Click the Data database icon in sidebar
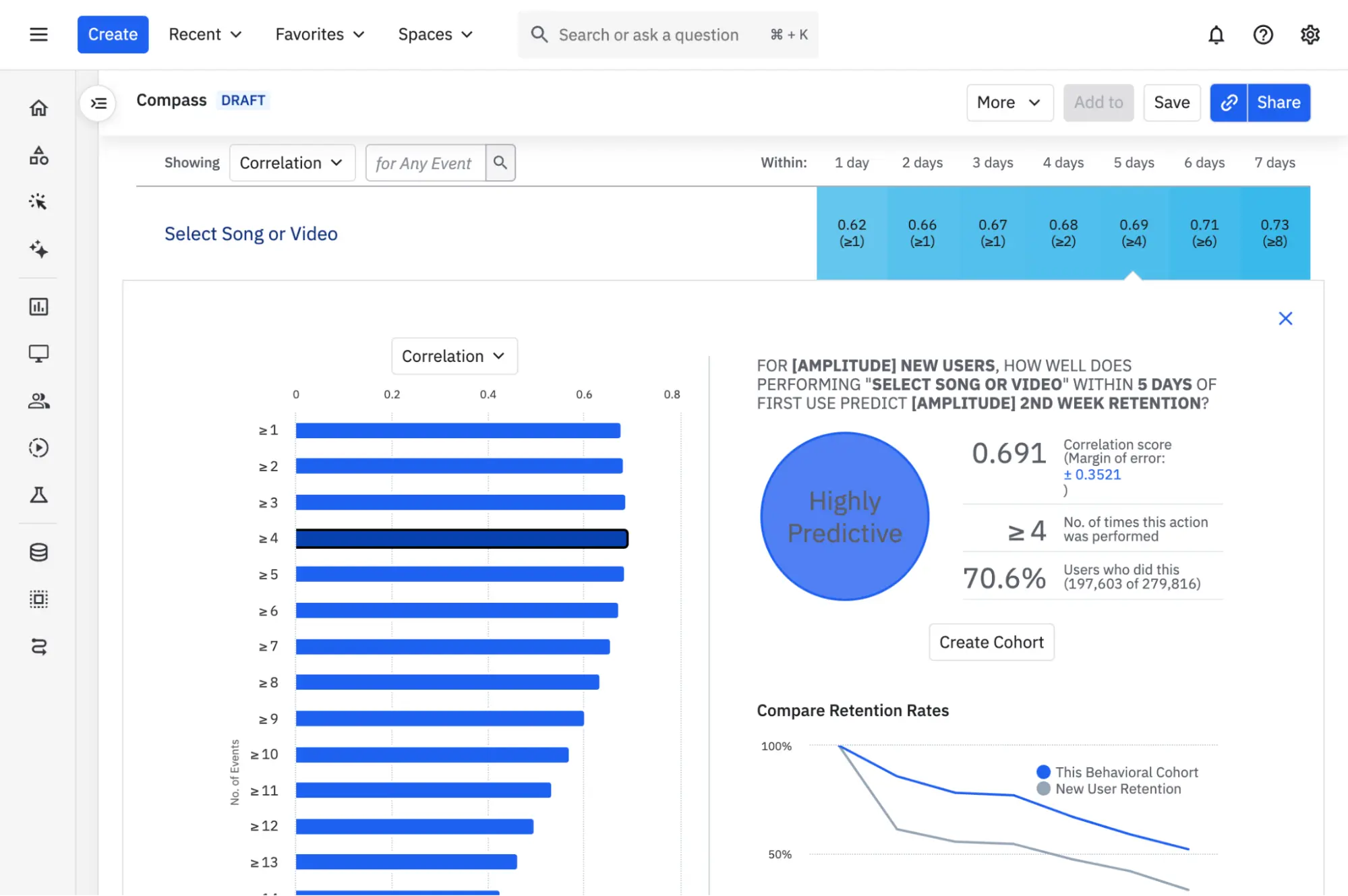1348x896 pixels. tap(38, 552)
